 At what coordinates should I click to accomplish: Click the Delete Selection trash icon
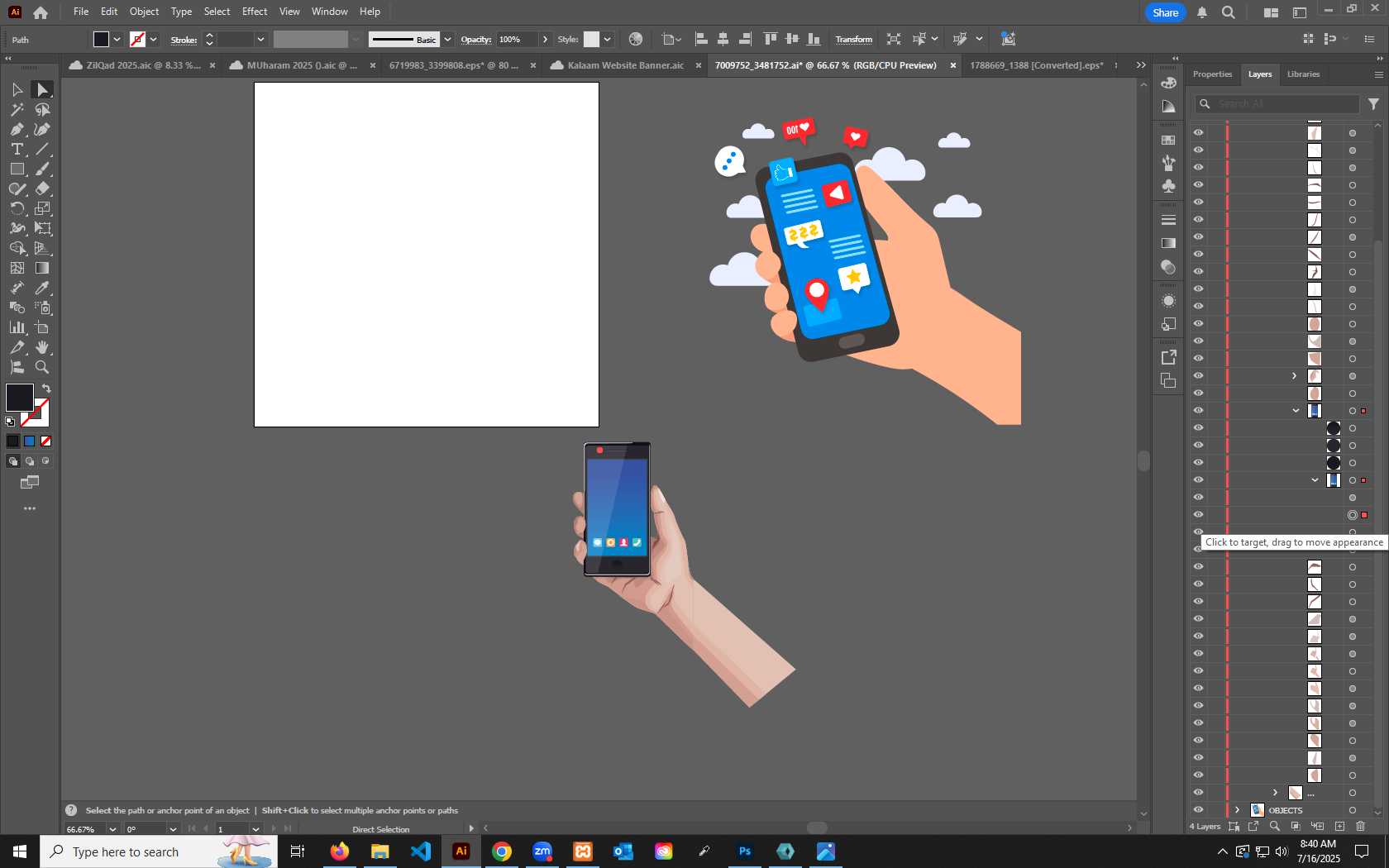(x=1361, y=826)
